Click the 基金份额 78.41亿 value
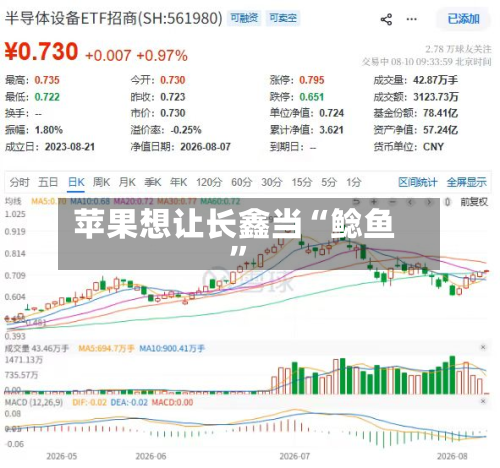The height and width of the screenshot is (468, 500). tap(440, 113)
